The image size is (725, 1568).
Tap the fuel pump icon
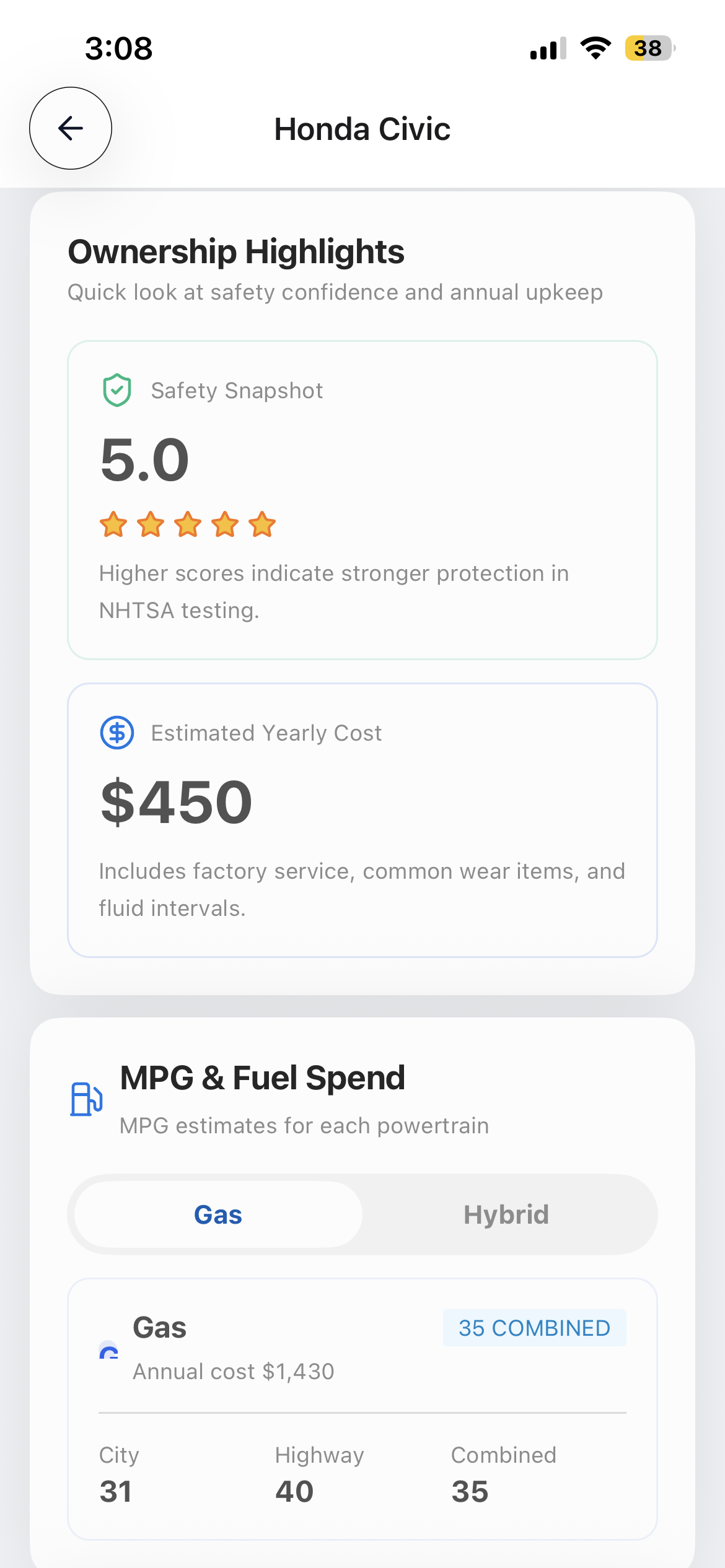pyautogui.click(x=86, y=1099)
